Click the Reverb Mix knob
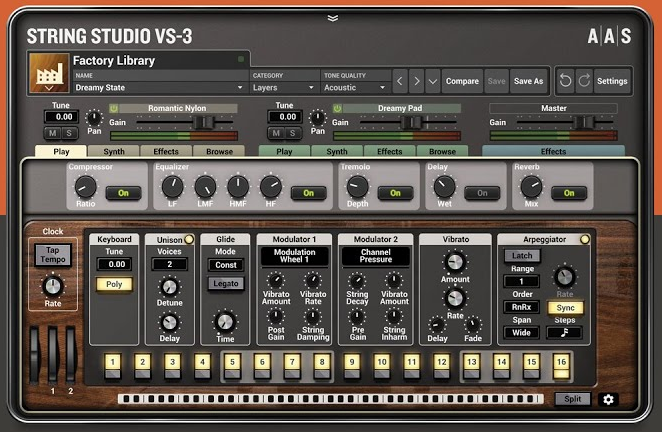This screenshot has width=662, height=432. [x=531, y=187]
